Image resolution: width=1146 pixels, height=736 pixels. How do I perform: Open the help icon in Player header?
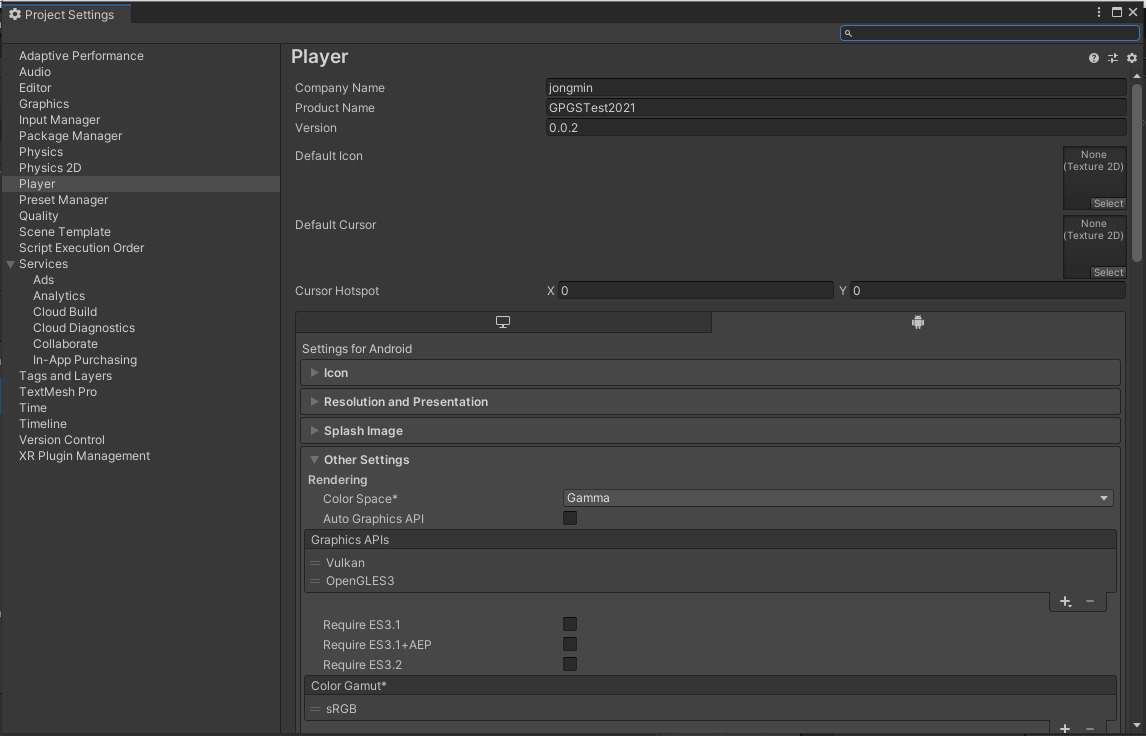tap(1093, 58)
